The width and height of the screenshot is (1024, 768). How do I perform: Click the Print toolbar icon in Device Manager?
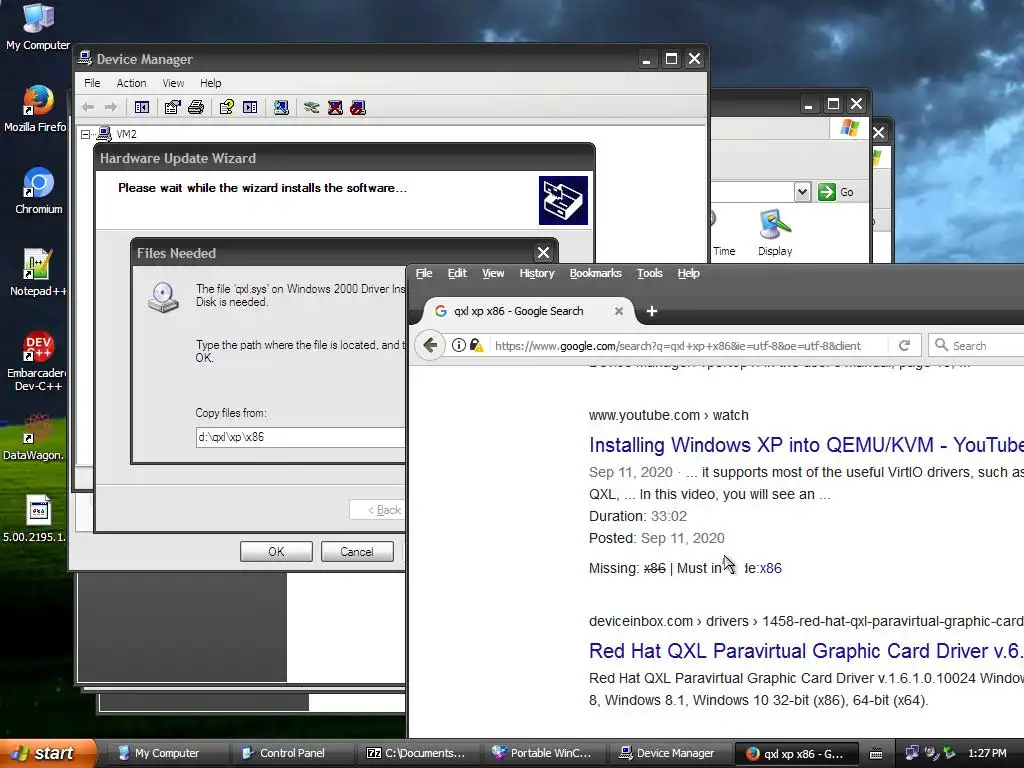pyautogui.click(x=196, y=107)
